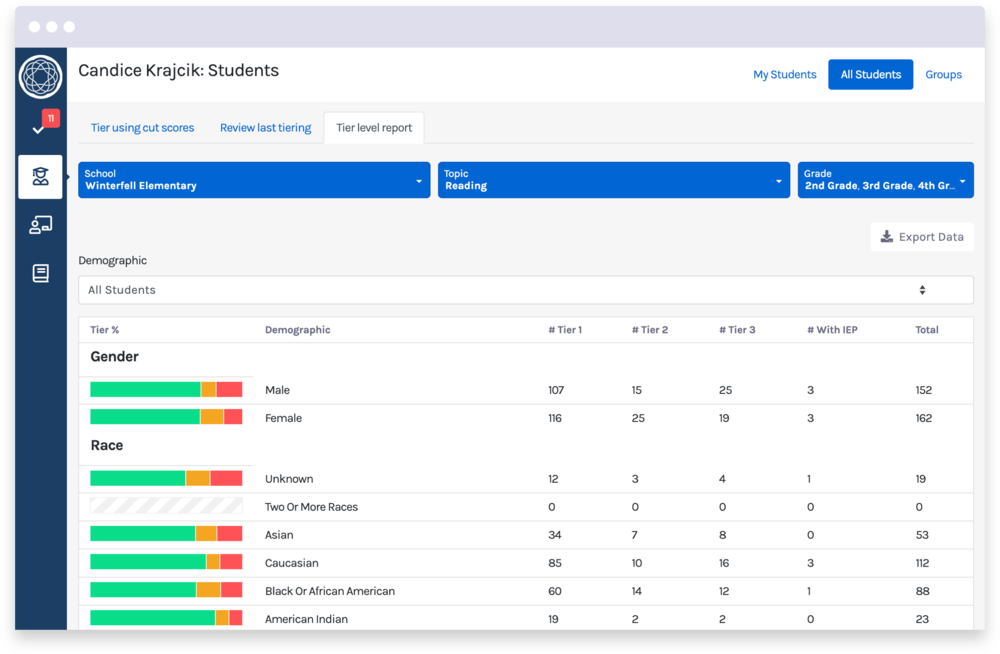Click the empty Two Or More Races bar
This screenshot has height=654, width=1000.
coord(166,506)
